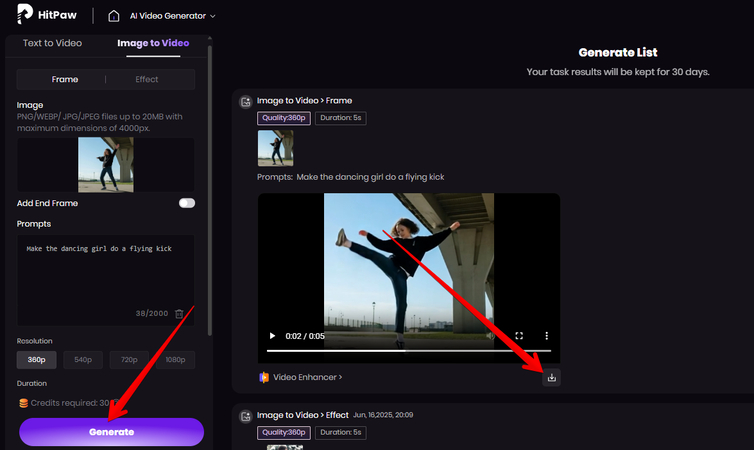This screenshot has width=754, height=450.
Task: Clear prompt with the trash icon
Action: point(179,314)
